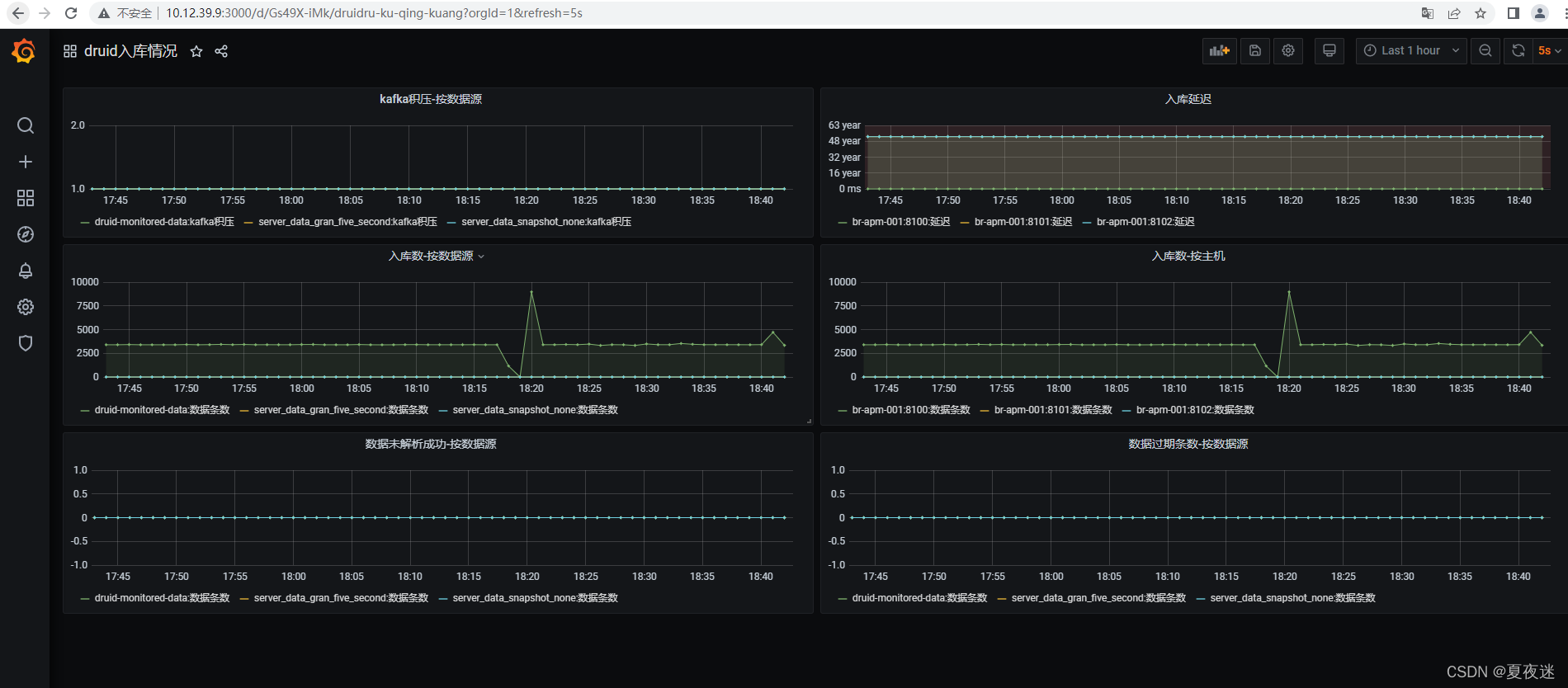Open the Grafana home logo
The image size is (1568, 688).
pos(24,51)
